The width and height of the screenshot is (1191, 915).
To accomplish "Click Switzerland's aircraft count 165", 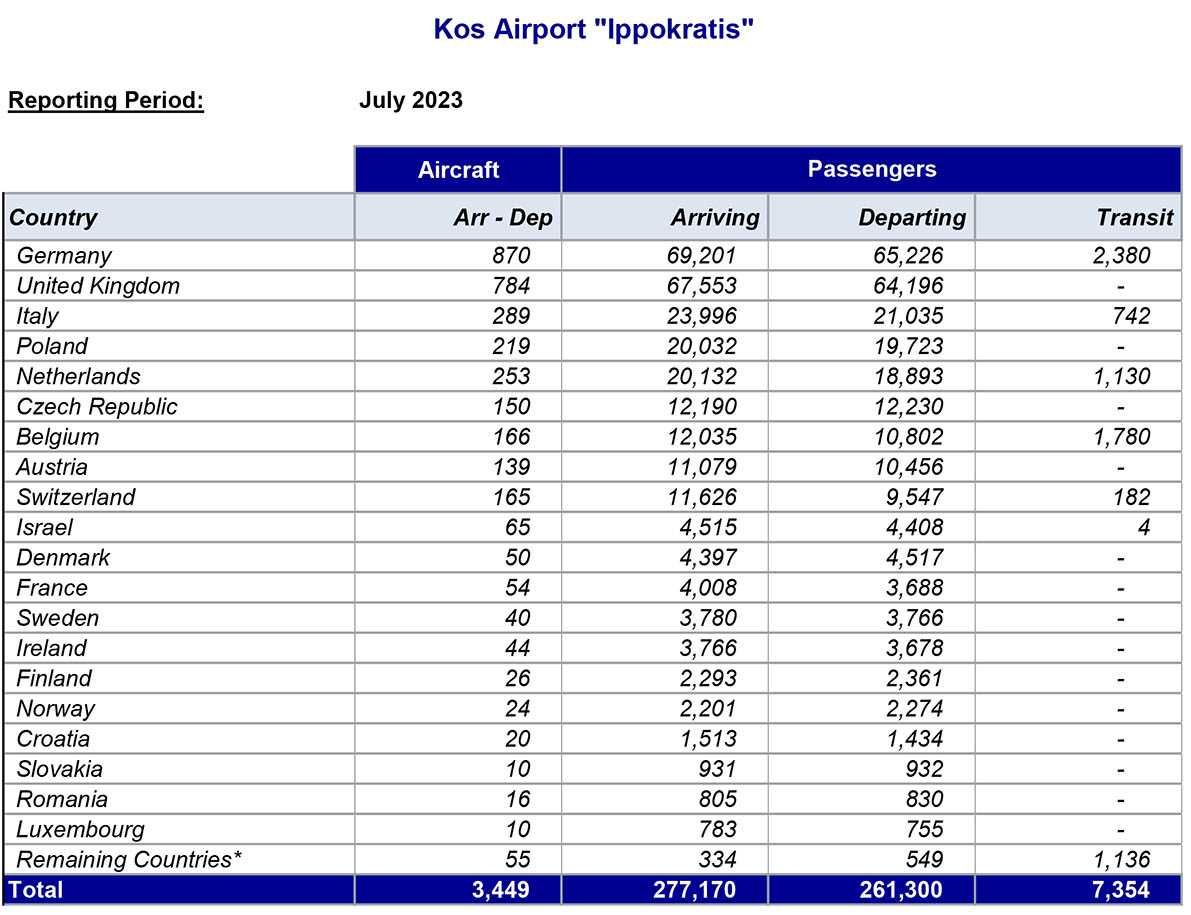I will (511, 497).
